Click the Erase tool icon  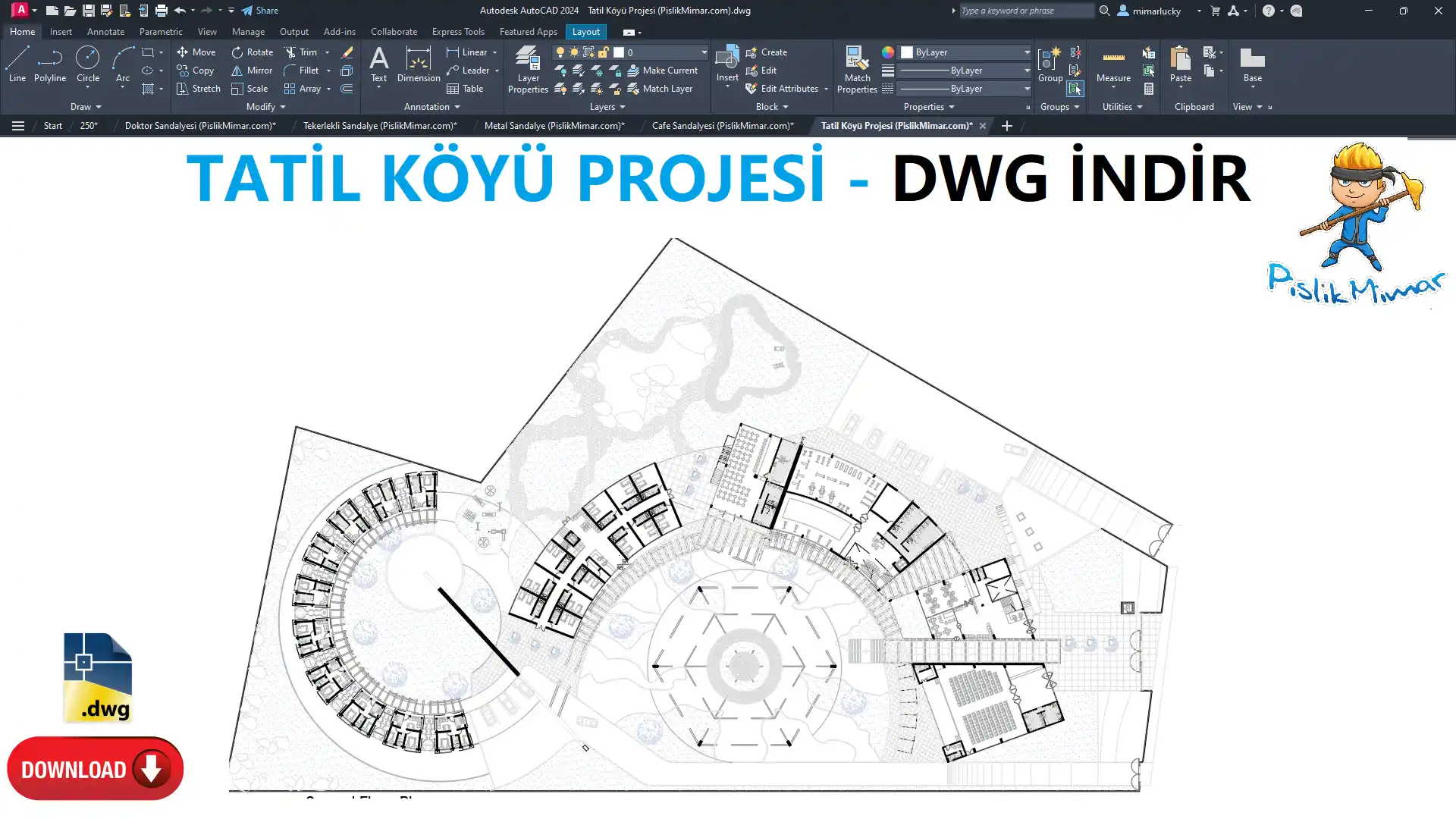pyautogui.click(x=347, y=52)
